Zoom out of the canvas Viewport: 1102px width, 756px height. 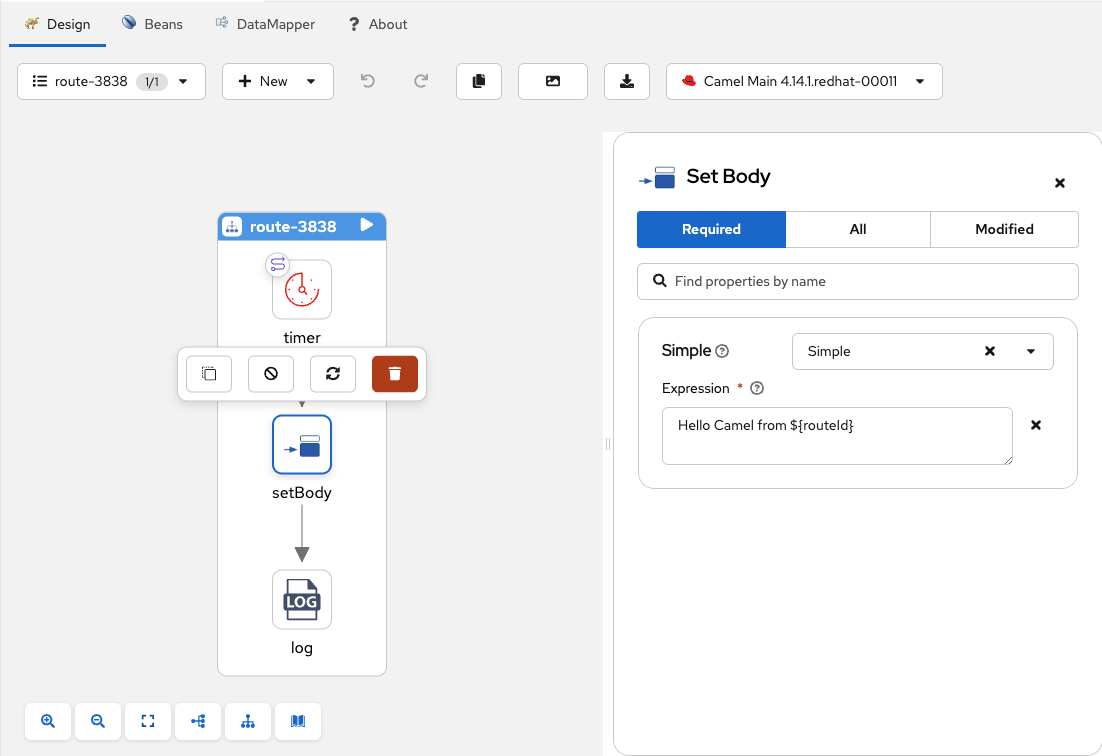(98, 721)
